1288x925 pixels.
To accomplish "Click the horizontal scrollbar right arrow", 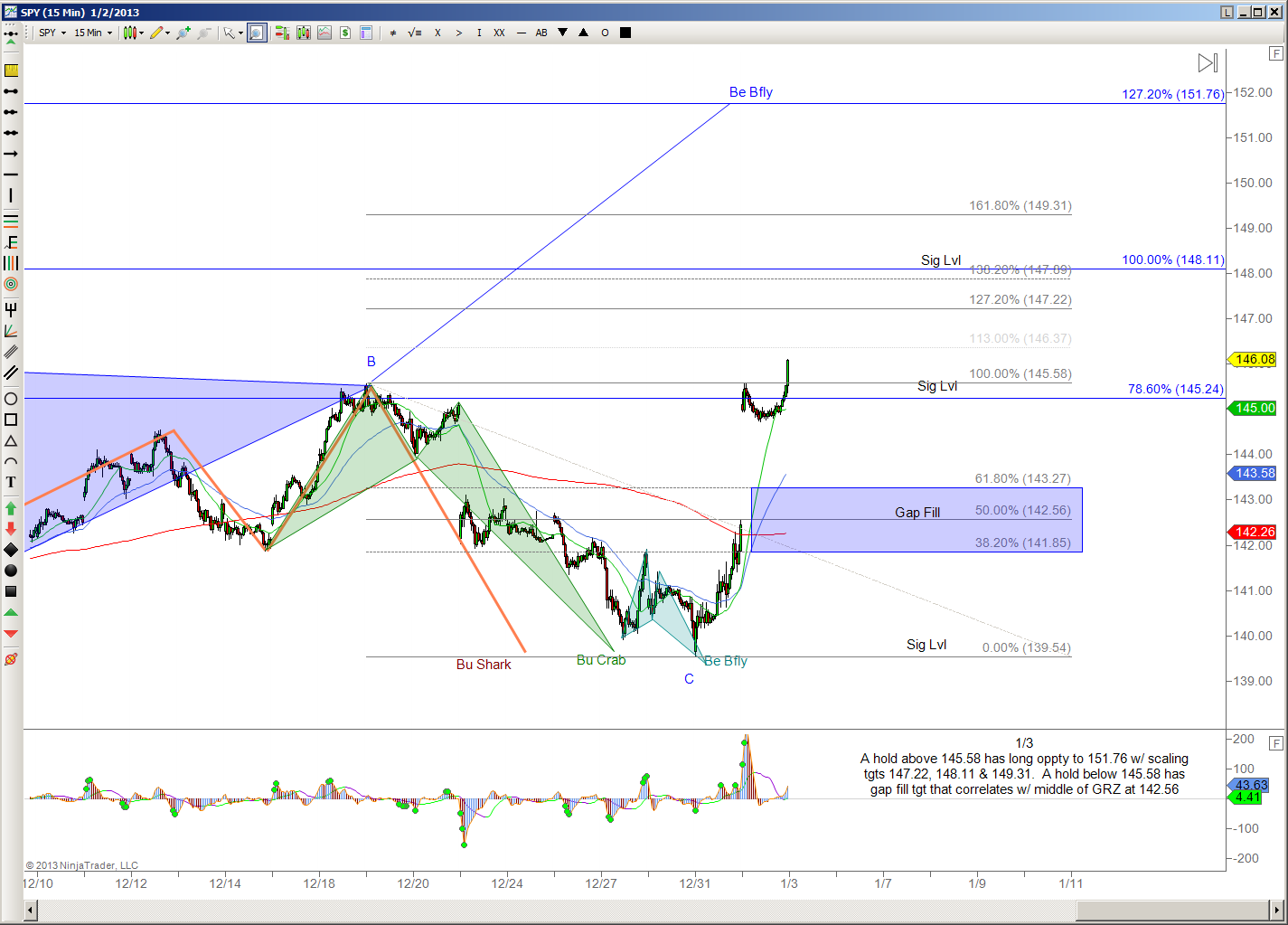I will [1277, 910].
